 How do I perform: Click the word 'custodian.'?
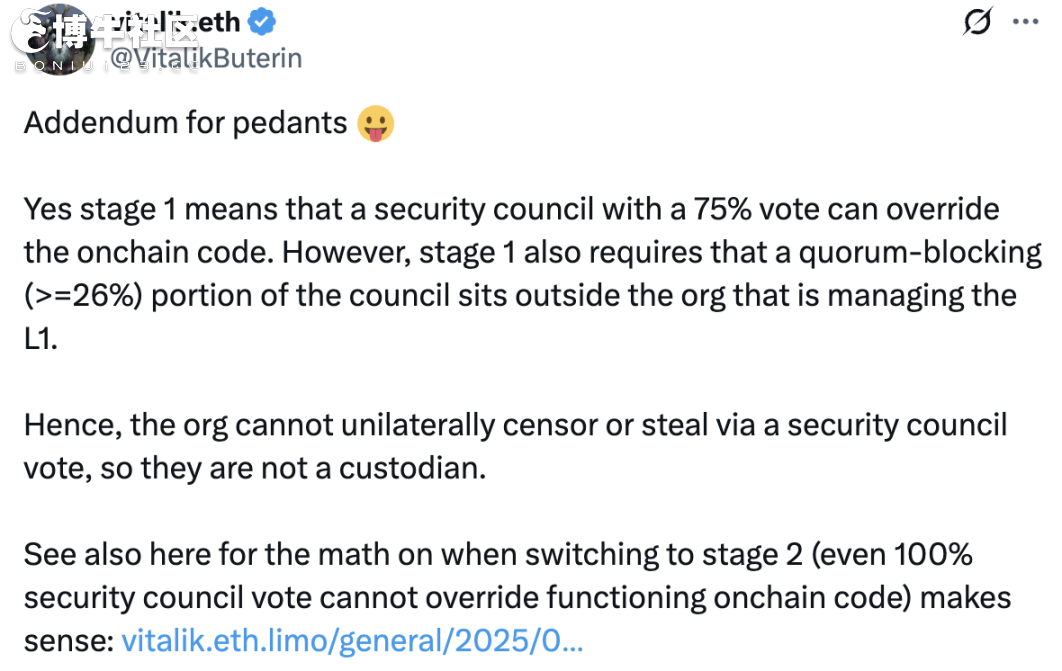[x=412, y=469]
